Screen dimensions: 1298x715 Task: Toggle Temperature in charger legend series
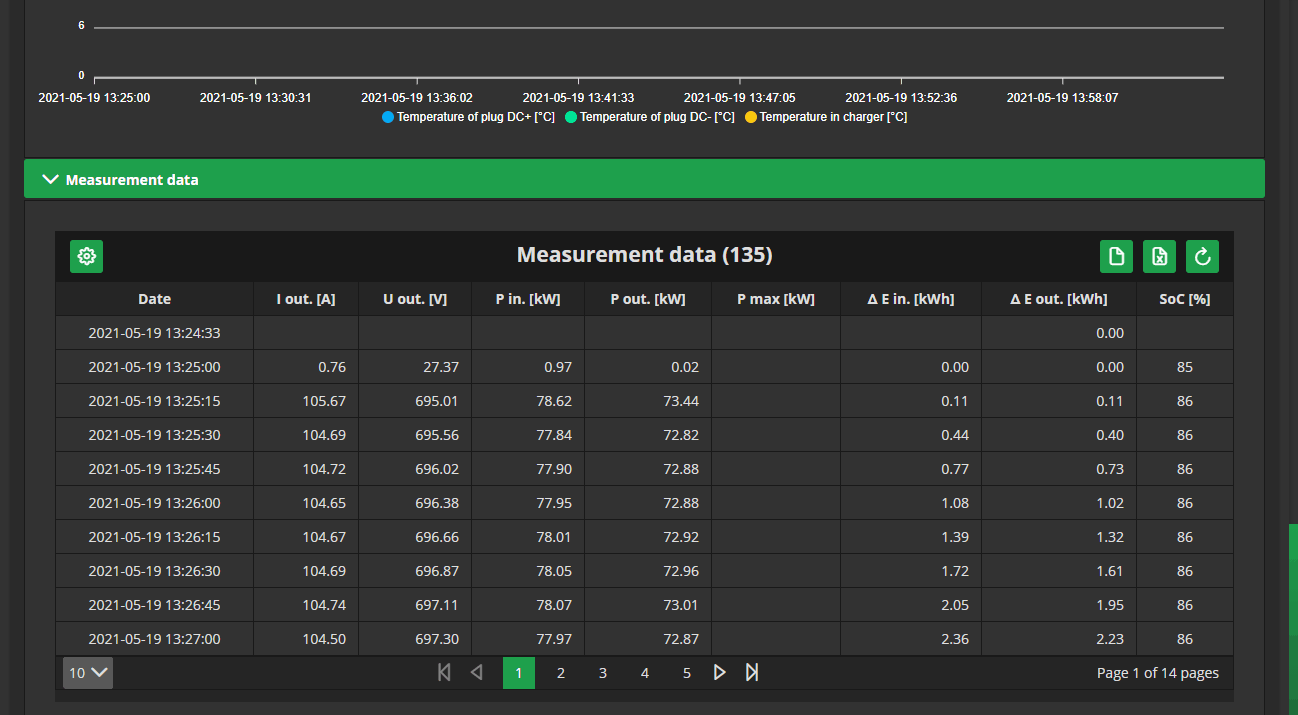(x=826, y=117)
